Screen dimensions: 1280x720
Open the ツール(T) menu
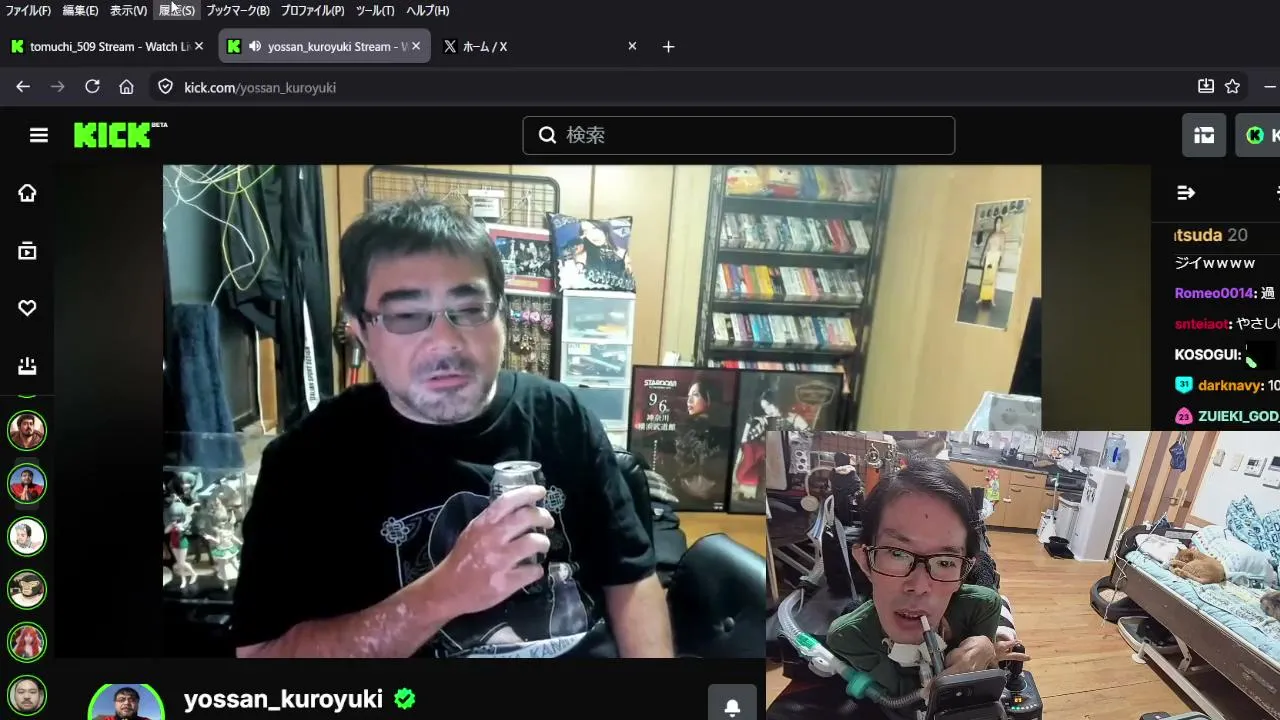click(375, 10)
